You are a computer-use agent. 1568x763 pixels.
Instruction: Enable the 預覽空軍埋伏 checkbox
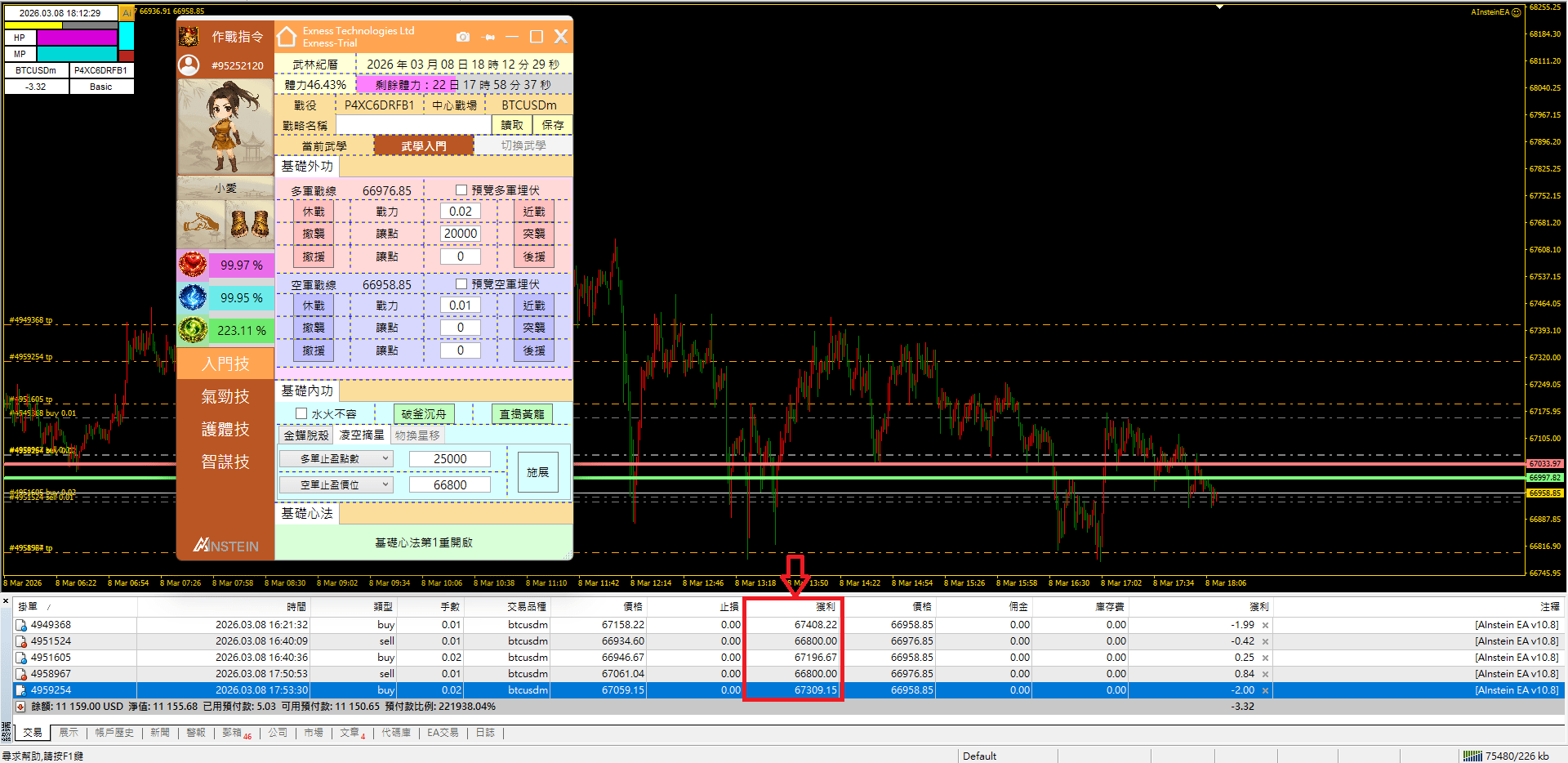pos(461,284)
